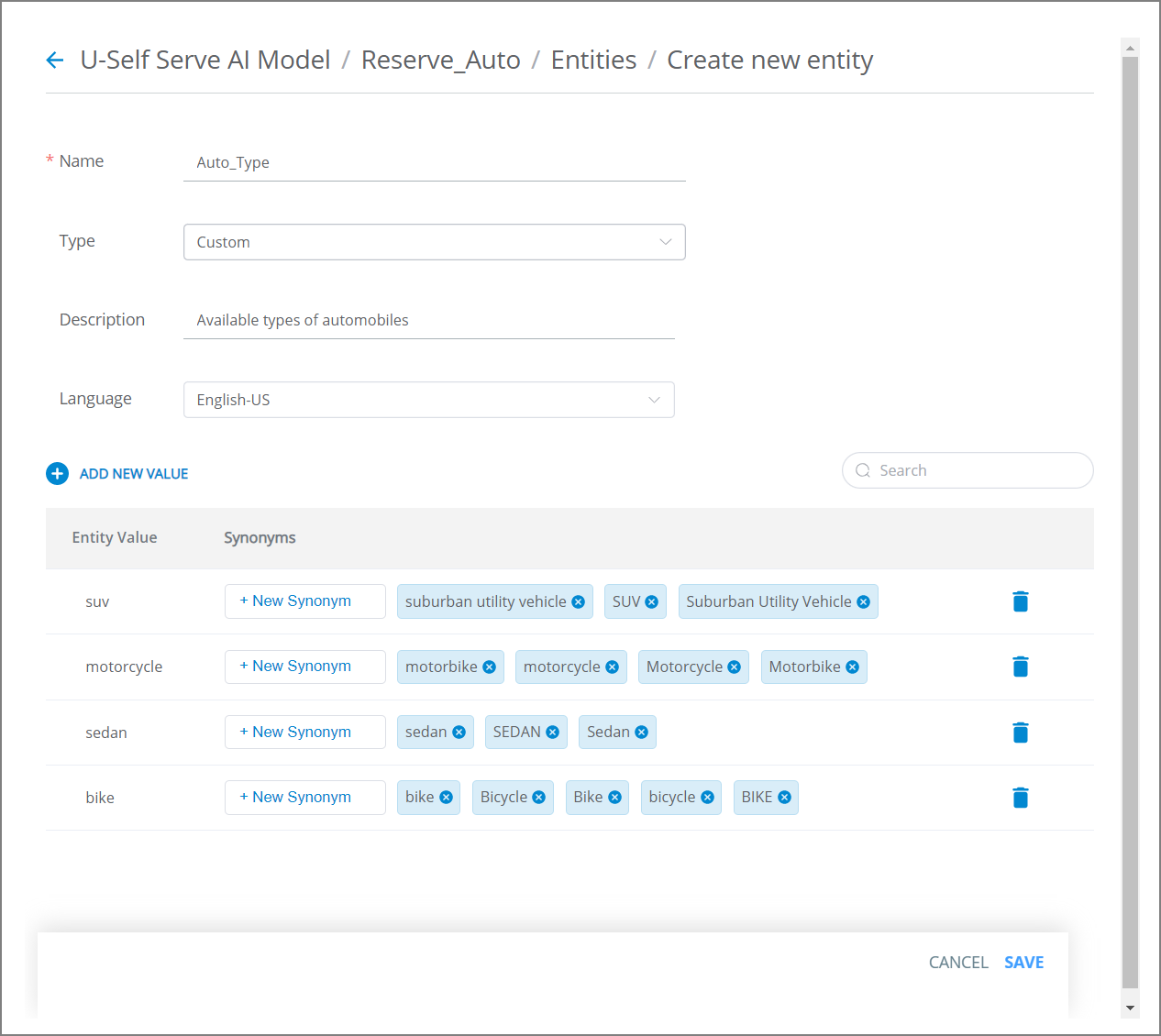Add new synonym for suv
Viewport: 1161px width, 1036px height.
pyautogui.click(x=305, y=601)
